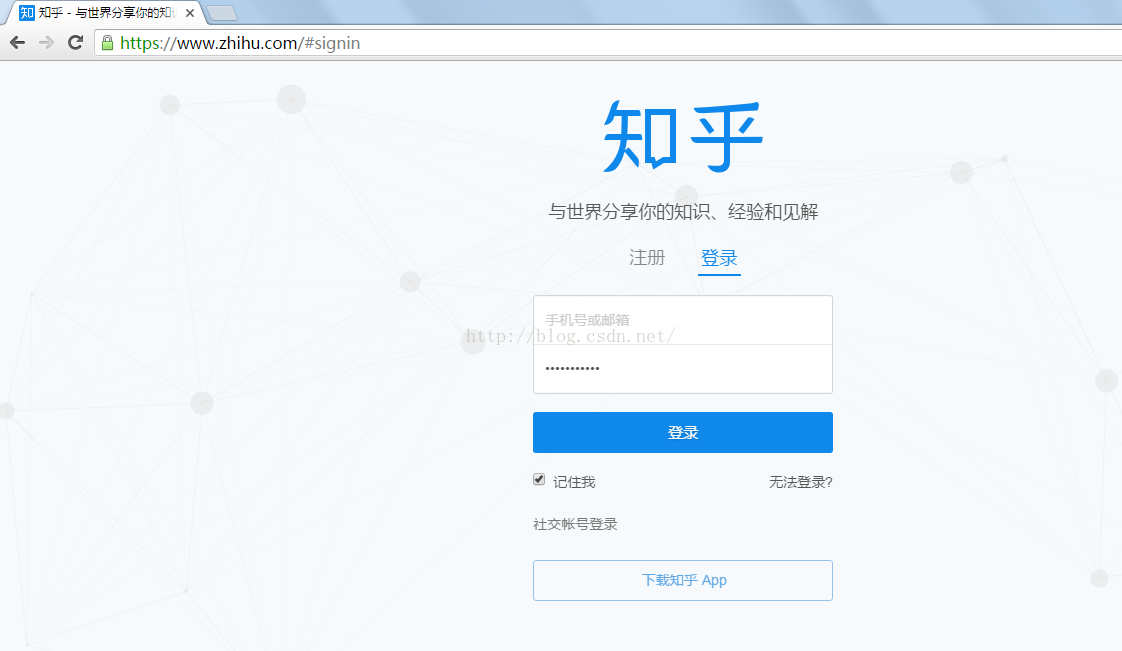
Task: Click the green HTTPS lock icon
Action: (x=106, y=42)
